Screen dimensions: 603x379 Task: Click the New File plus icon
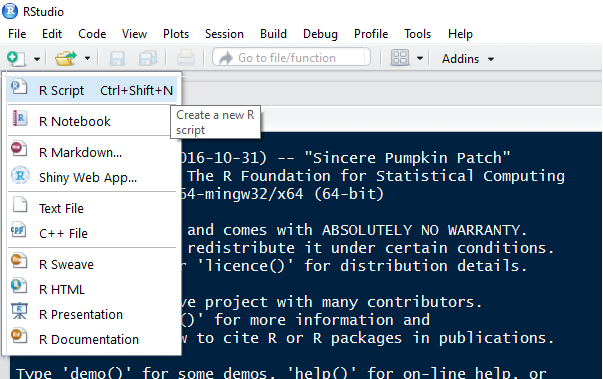click(x=16, y=58)
